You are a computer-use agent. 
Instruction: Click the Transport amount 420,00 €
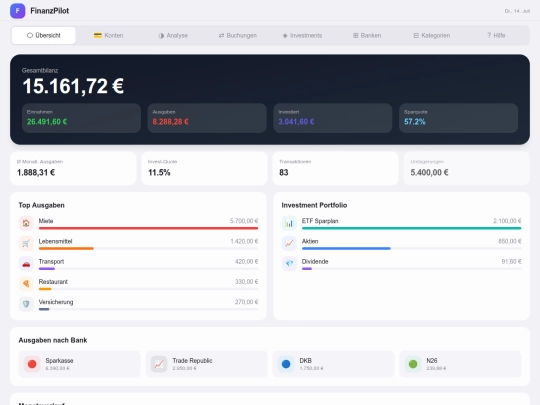click(x=247, y=261)
